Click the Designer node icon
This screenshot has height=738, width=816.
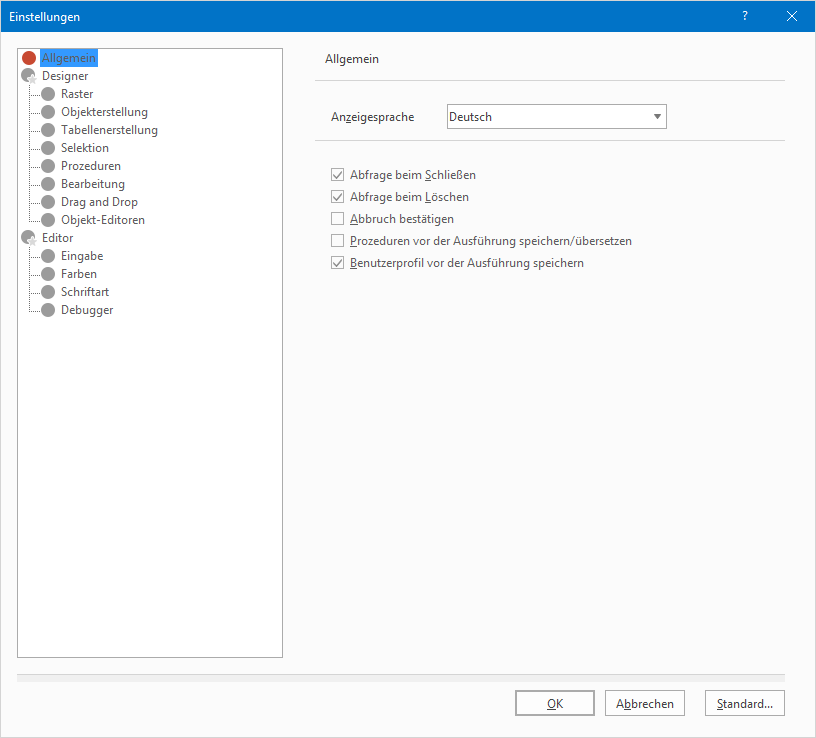tap(29, 76)
